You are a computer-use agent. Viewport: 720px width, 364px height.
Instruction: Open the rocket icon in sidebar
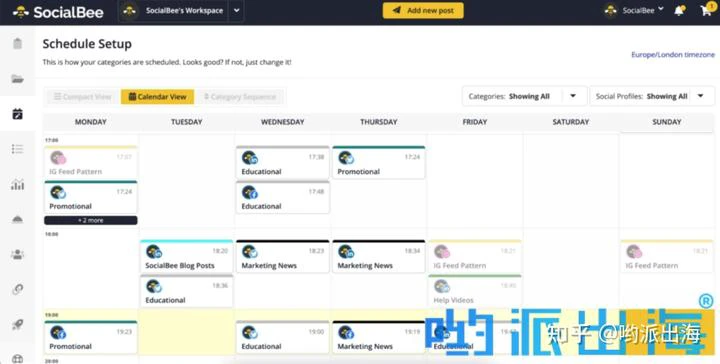coord(17,325)
